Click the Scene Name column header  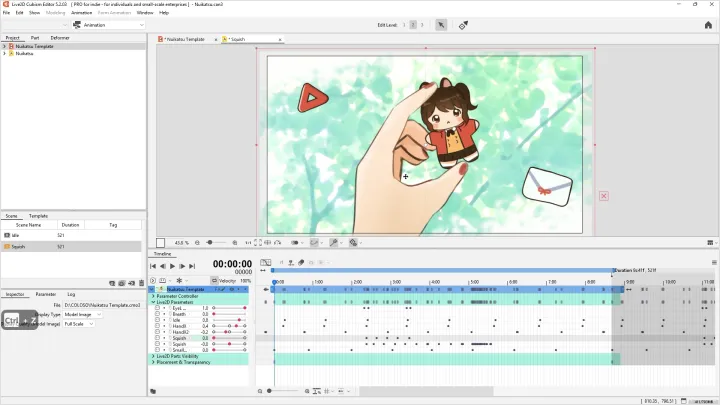coord(28,225)
